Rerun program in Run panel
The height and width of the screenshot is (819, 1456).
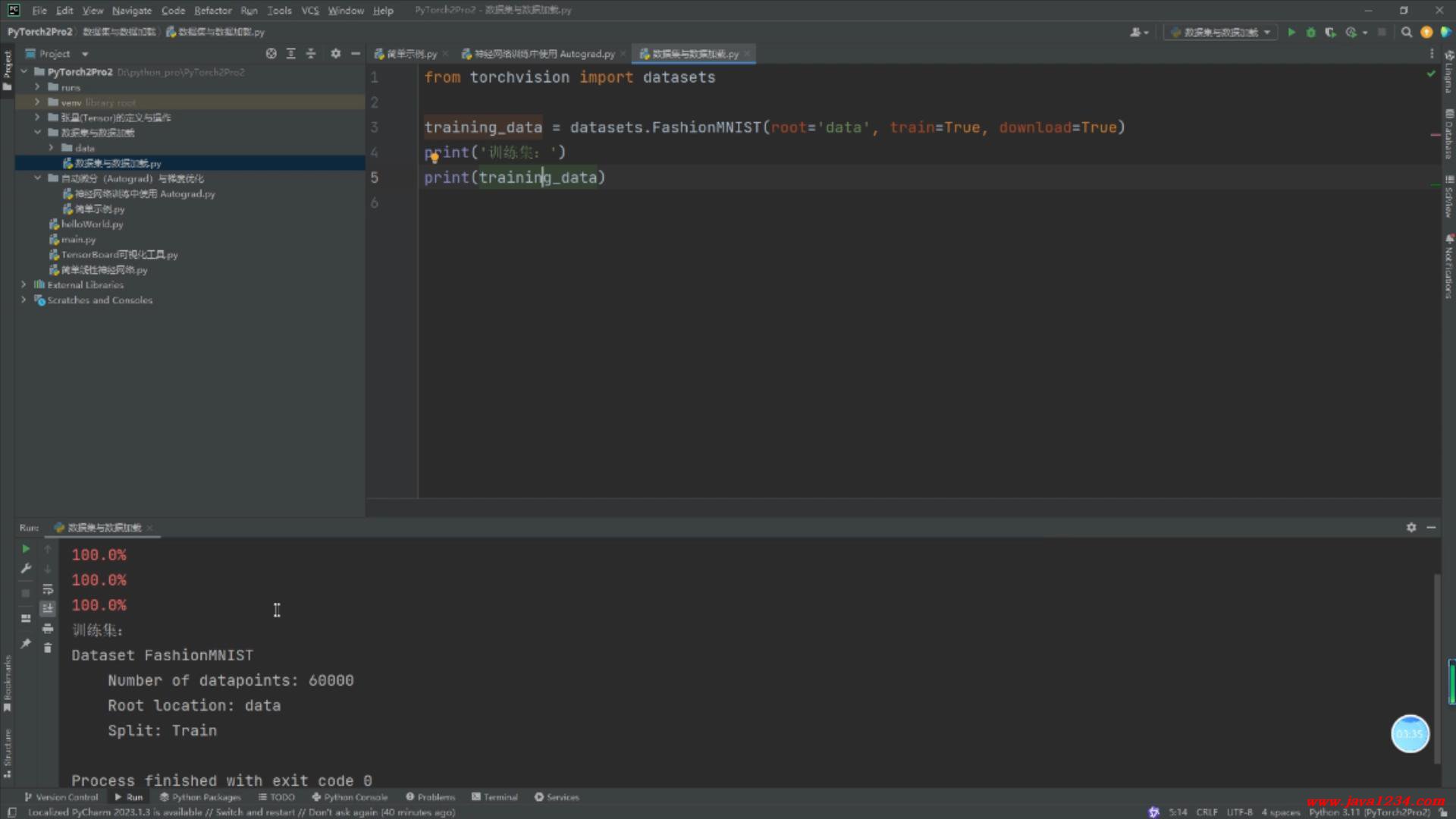pos(26,548)
